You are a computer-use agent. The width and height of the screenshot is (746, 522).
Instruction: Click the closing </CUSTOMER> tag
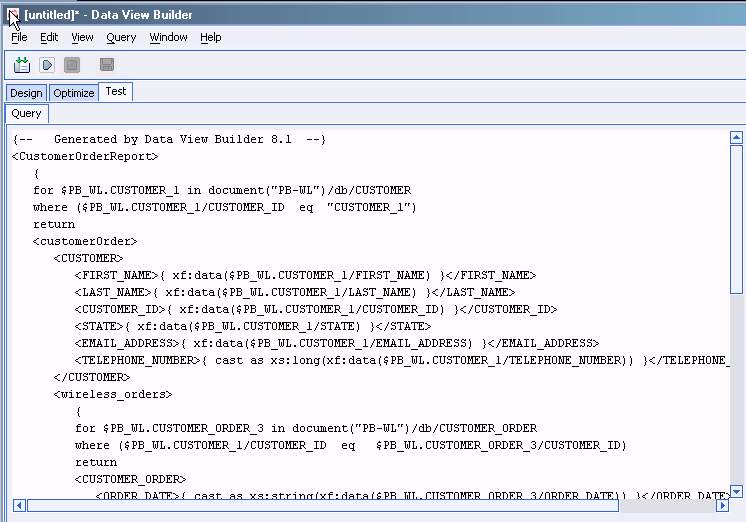click(x=92, y=377)
